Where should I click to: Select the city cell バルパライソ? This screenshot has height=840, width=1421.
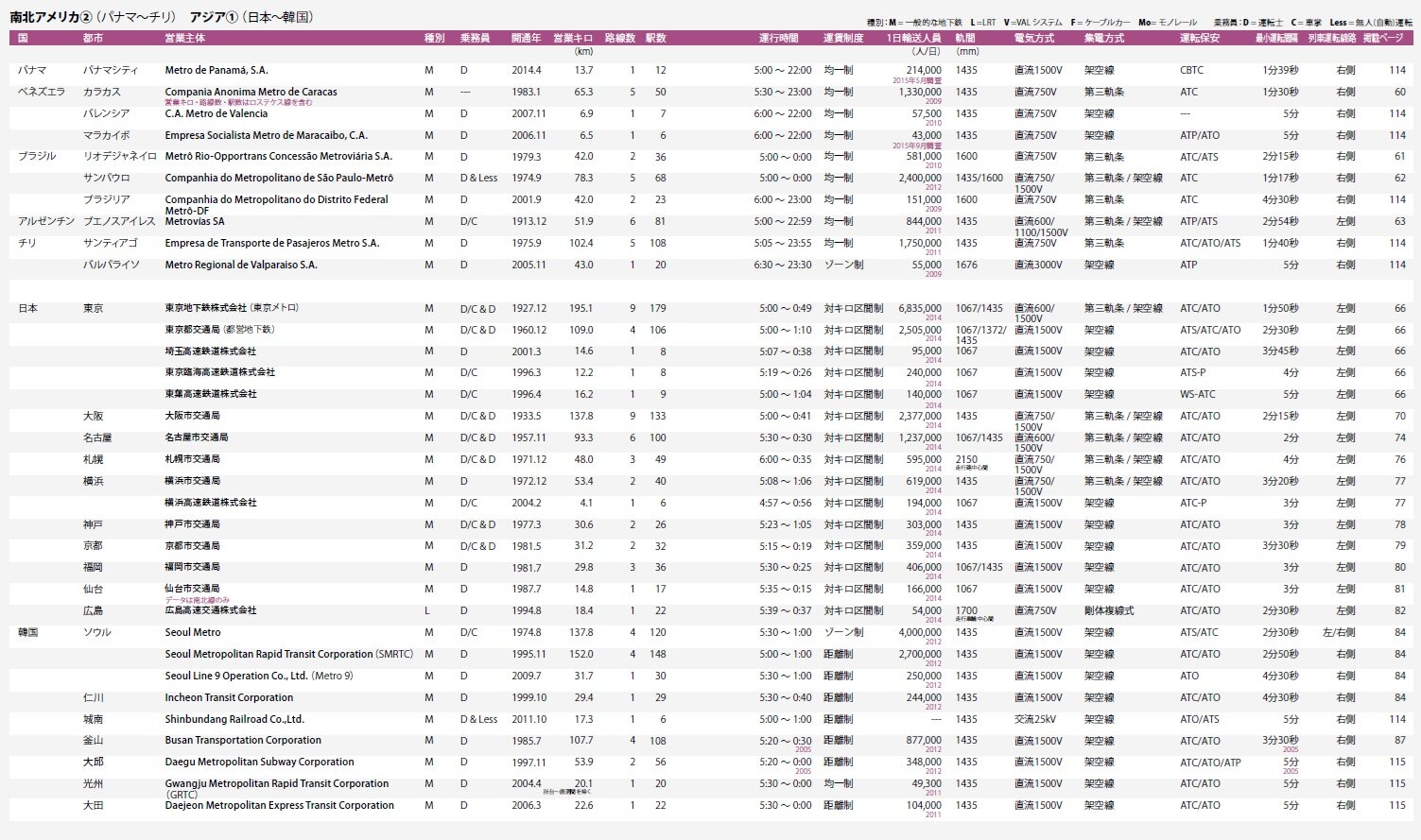[x=111, y=266]
